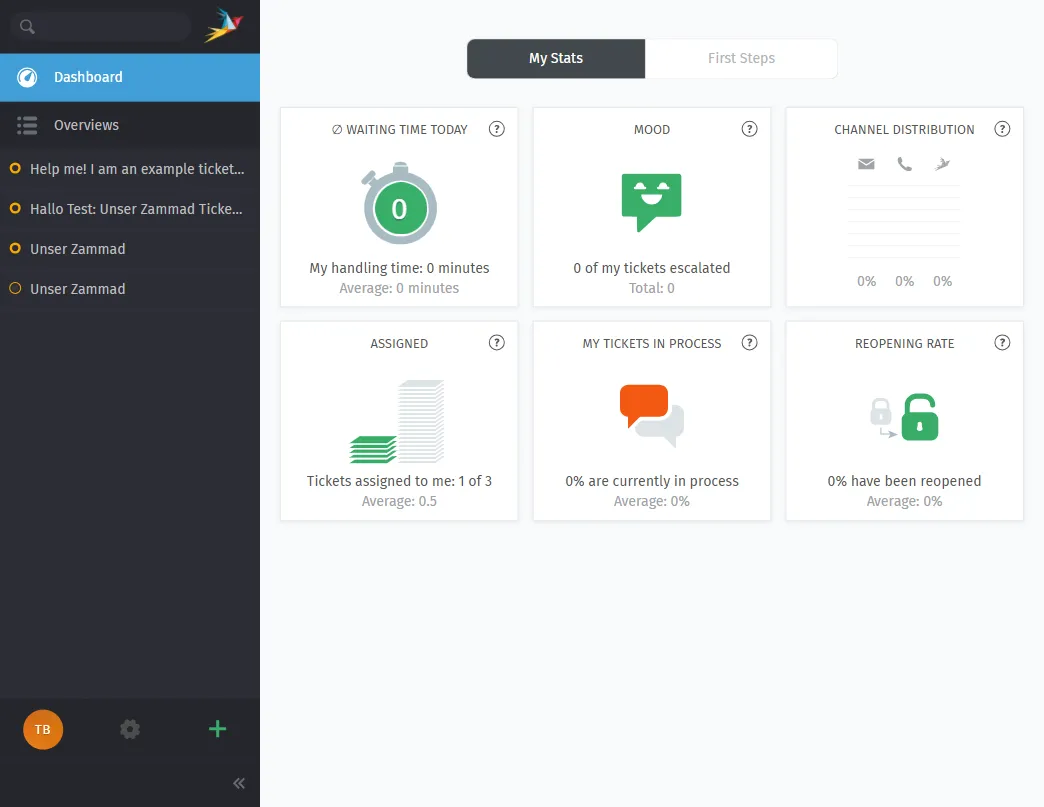Click the status dot on Hallo Test ticket
The height and width of the screenshot is (807, 1044).
(x=15, y=209)
